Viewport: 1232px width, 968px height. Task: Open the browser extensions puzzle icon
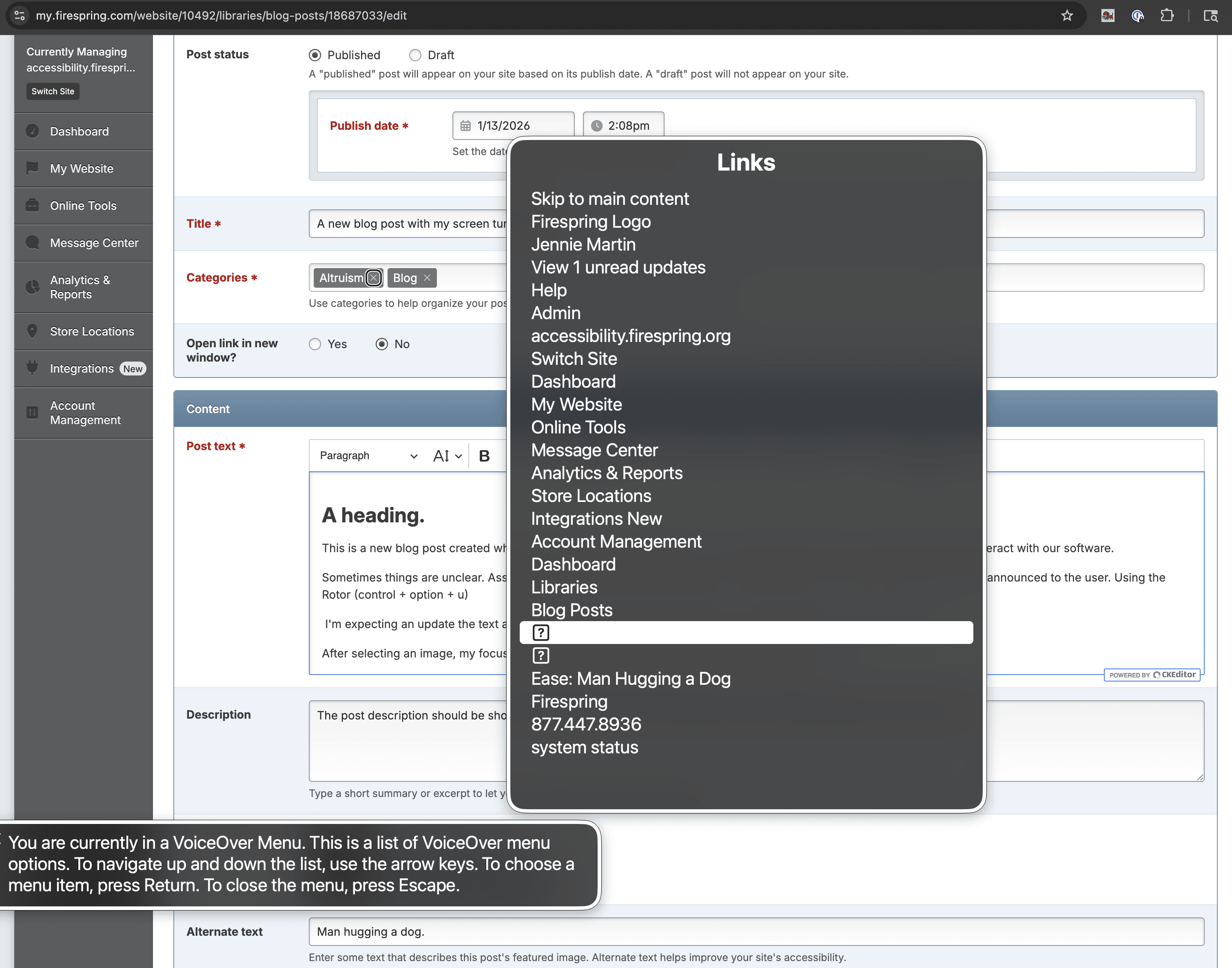(x=1167, y=16)
